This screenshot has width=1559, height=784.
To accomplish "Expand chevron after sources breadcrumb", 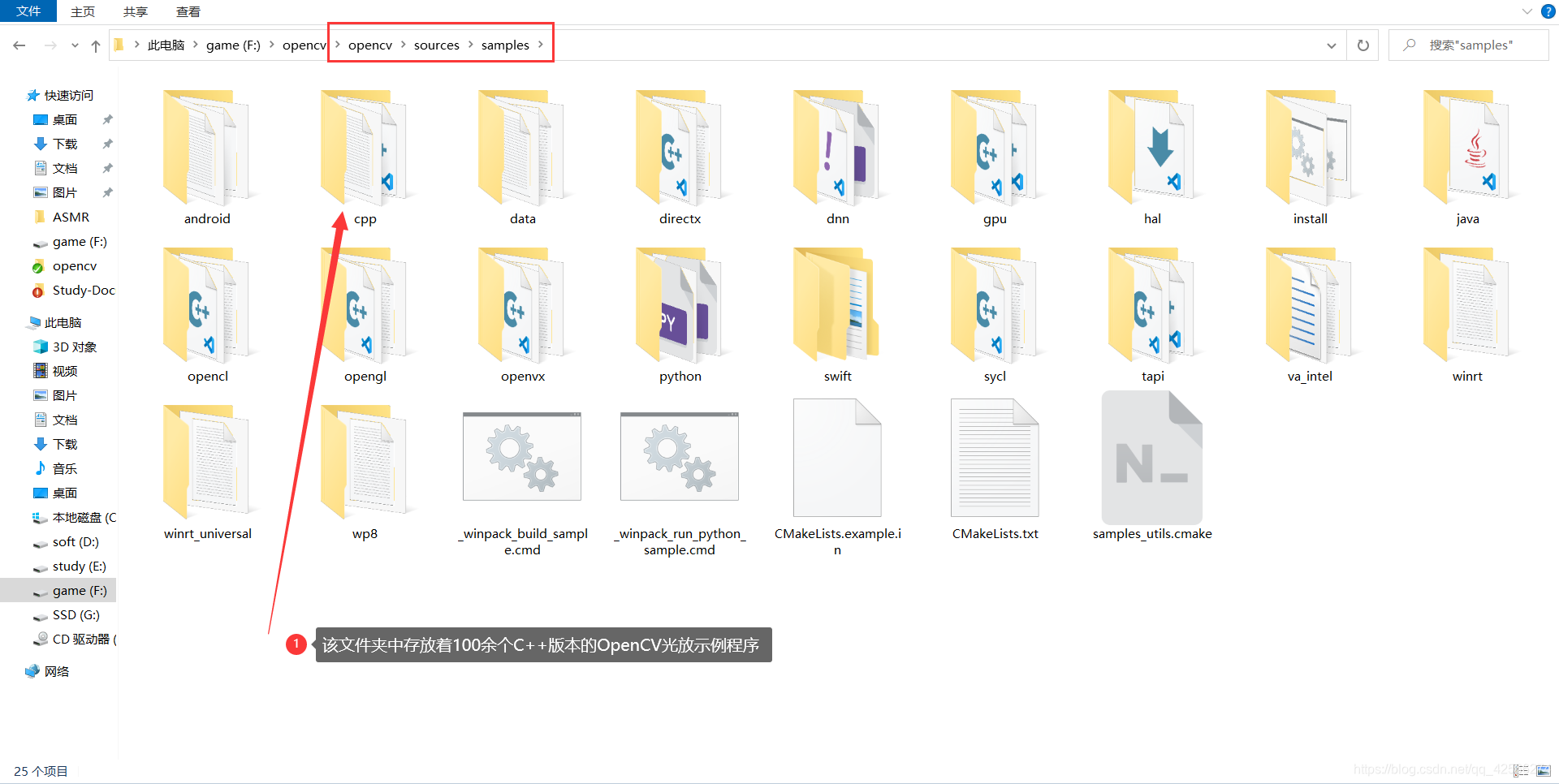I will (470, 45).
